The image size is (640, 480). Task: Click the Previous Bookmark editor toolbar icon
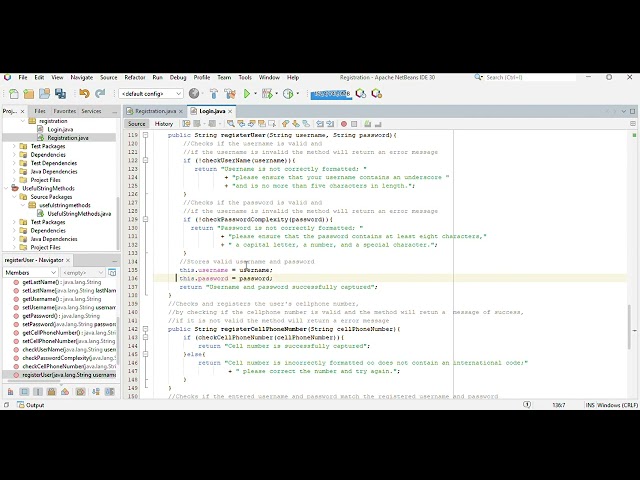click(285, 124)
